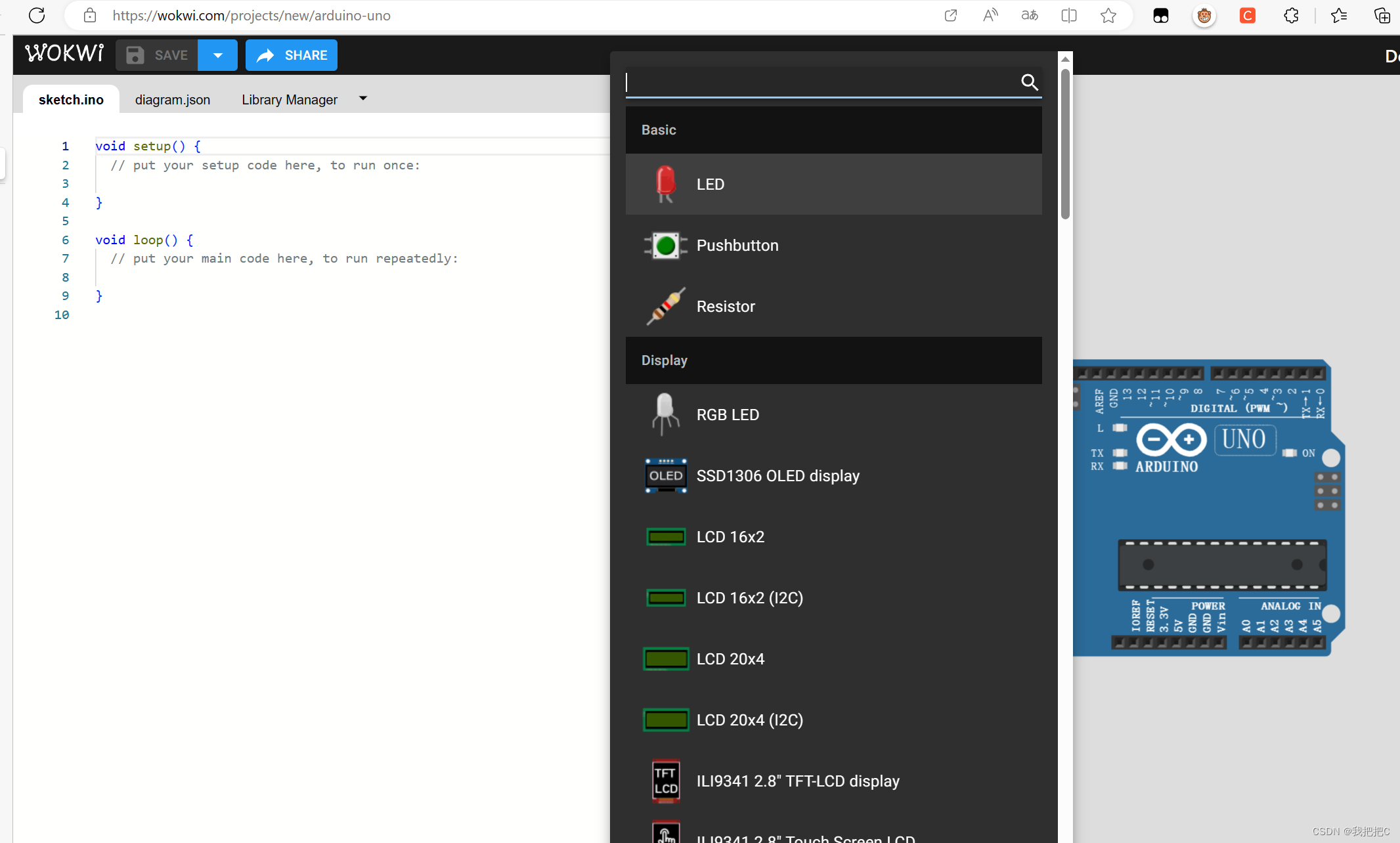Click the setup comment on line 2
The height and width of the screenshot is (843, 1400).
(x=265, y=165)
